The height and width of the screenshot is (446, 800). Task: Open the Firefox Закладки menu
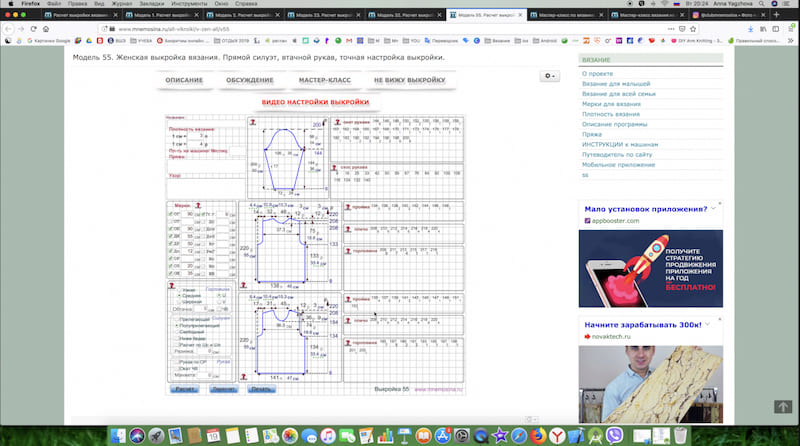152,4
